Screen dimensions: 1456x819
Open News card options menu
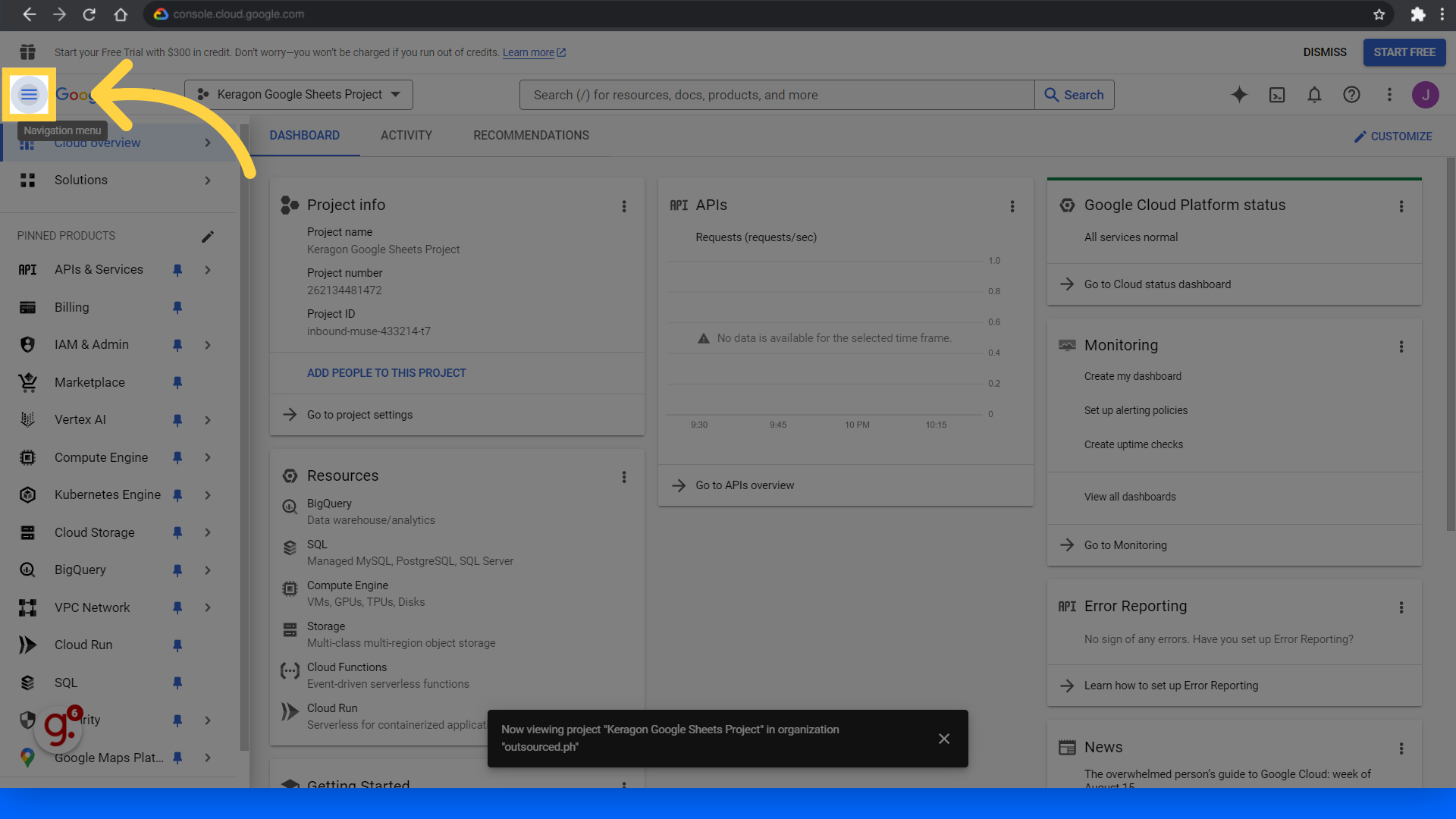1401,748
